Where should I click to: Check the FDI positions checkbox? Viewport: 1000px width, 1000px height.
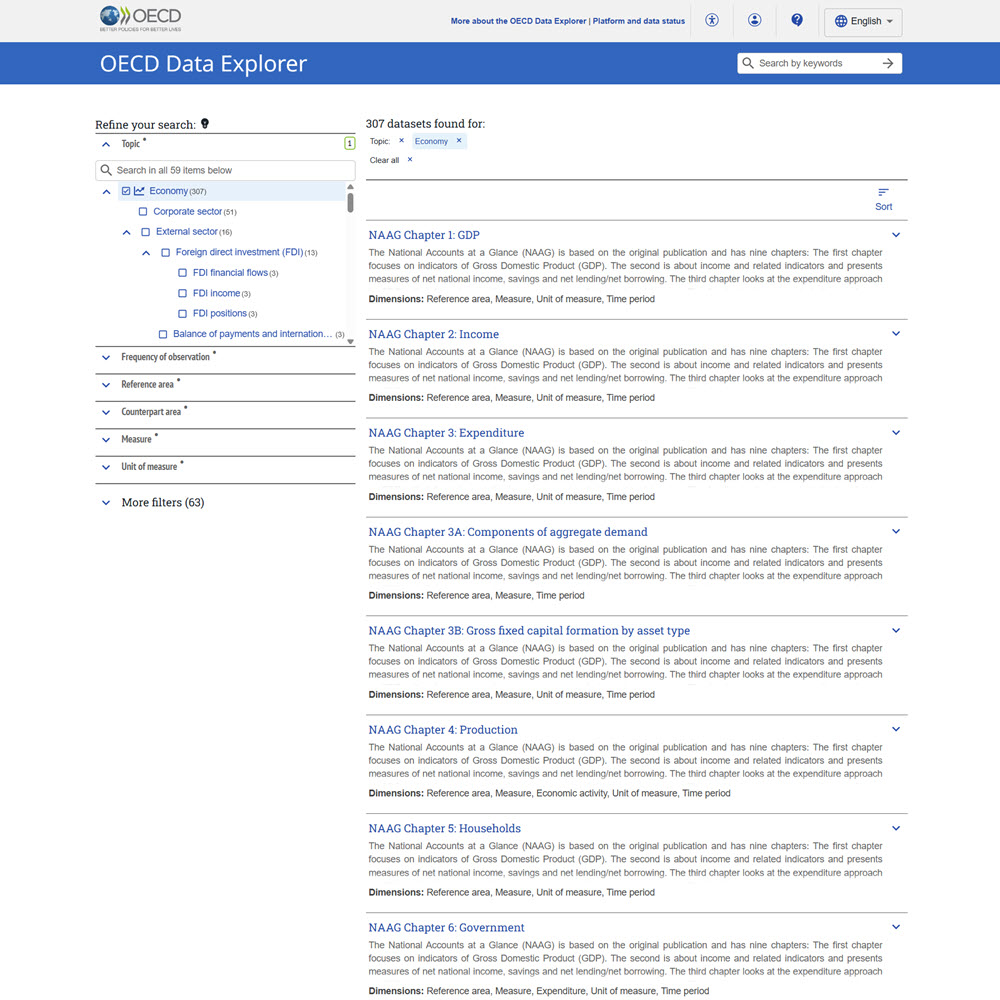(x=182, y=314)
